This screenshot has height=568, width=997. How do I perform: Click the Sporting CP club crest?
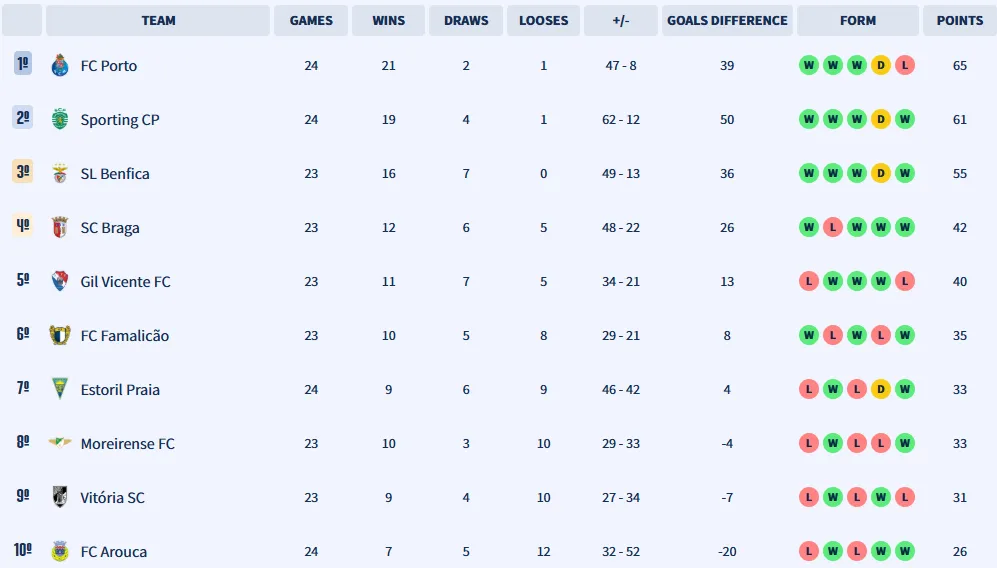pos(59,120)
